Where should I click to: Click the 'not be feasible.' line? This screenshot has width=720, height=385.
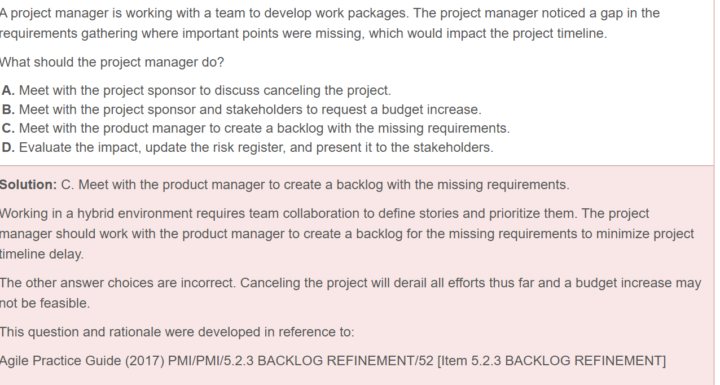[45, 303]
